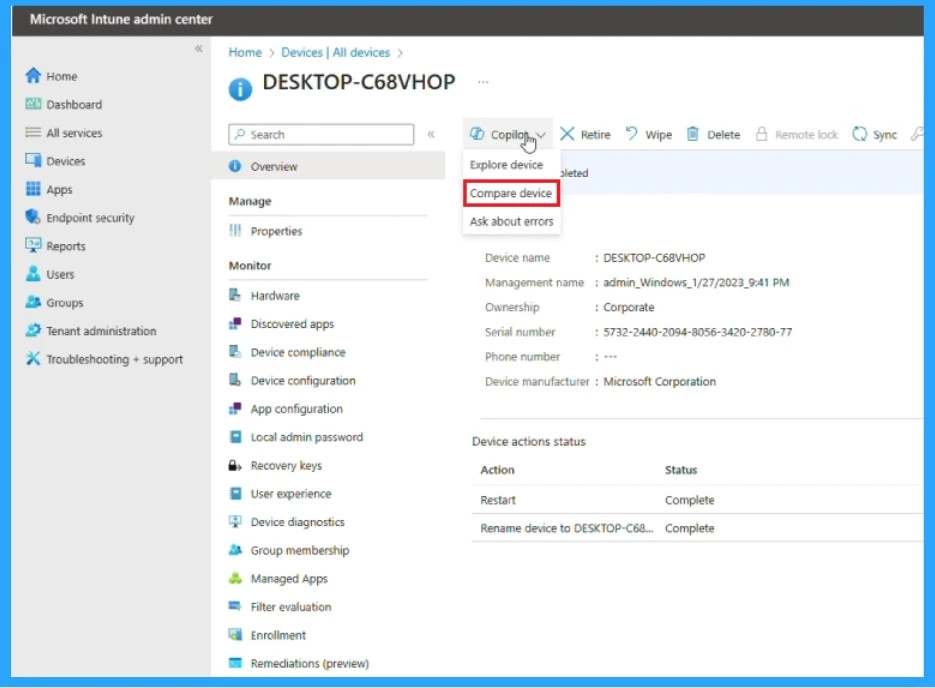
Task: Open Device diagnostics in Monitor list
Action: tap(298, 522)
